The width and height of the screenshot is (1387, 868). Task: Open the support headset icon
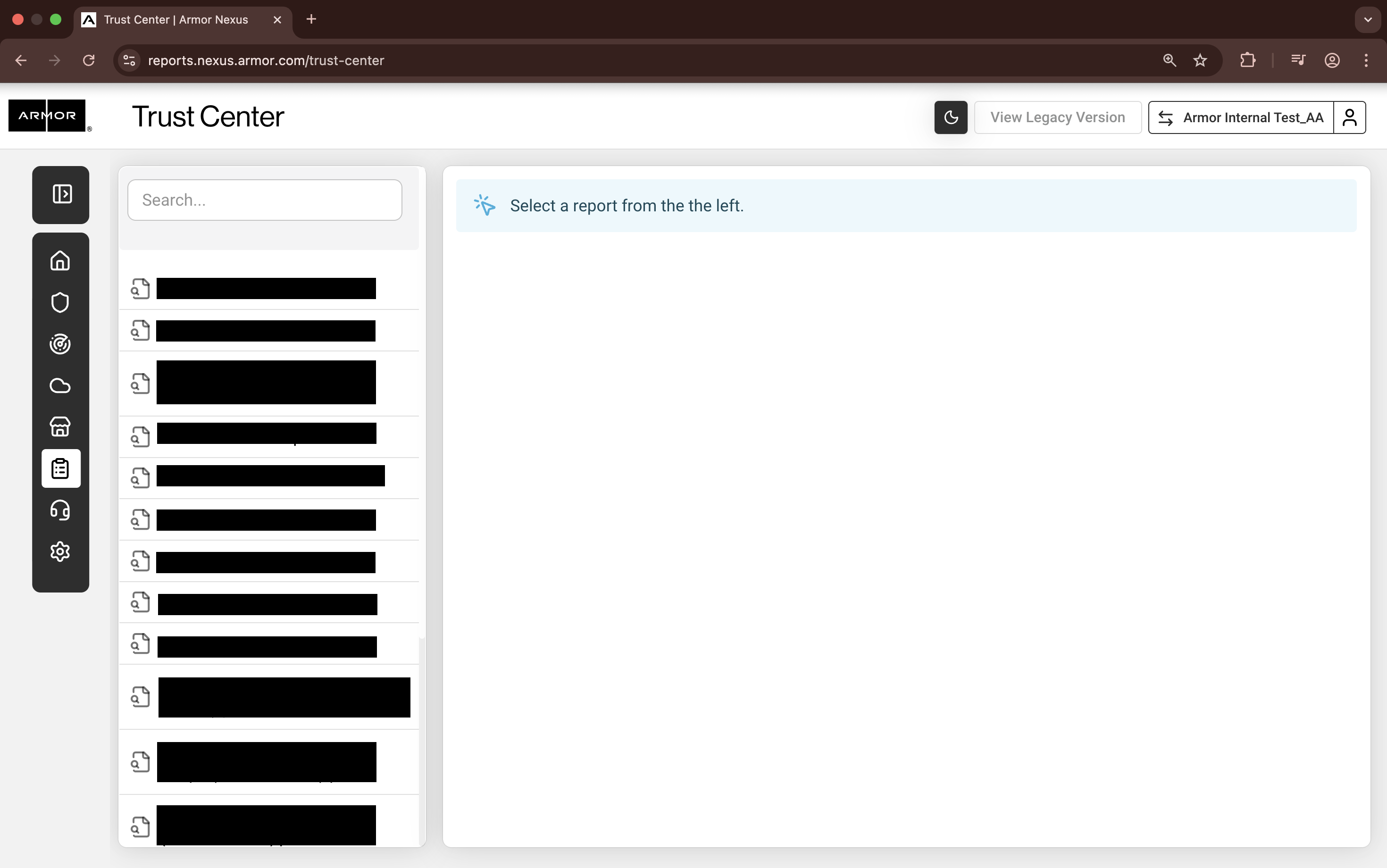coord(60,510)
